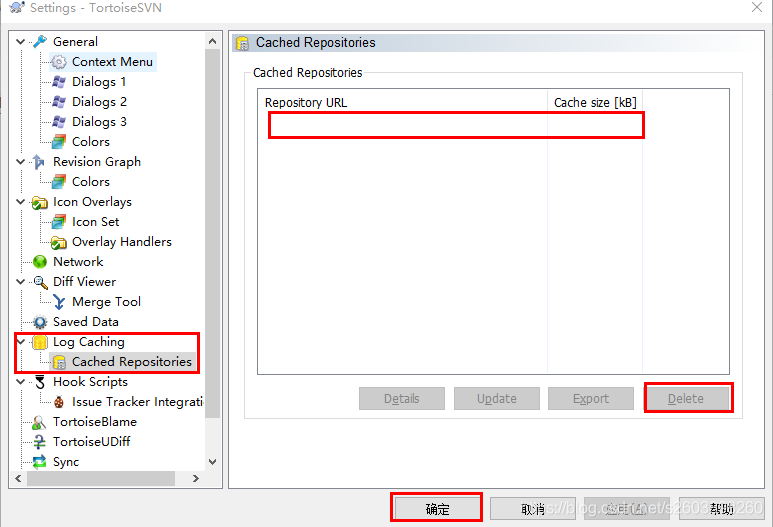
Task: Collapse the Icon Overlays node
Action: tap(21, 202)
